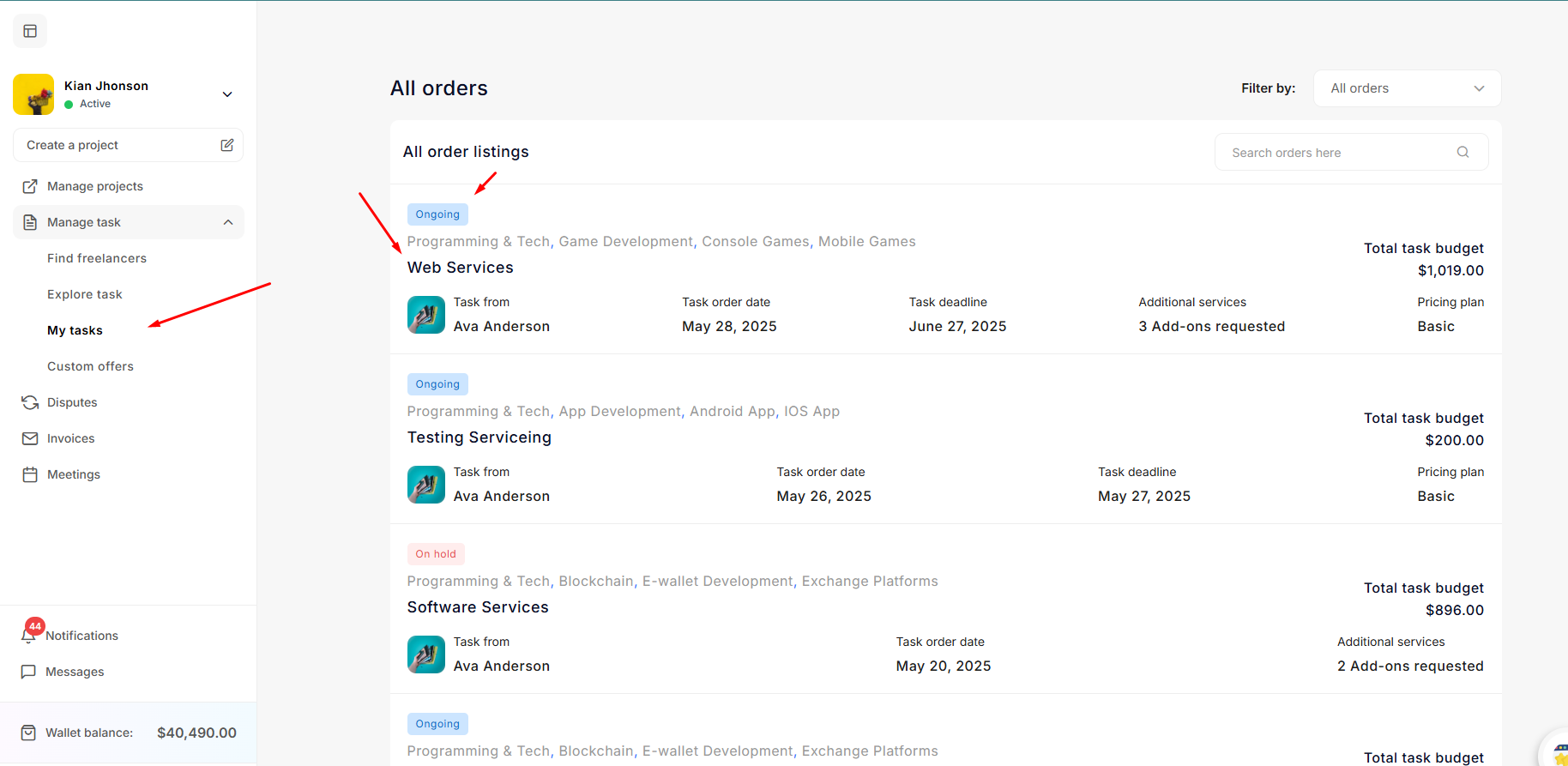This screenshot has width=1568, height=766.
Task: Select Explore task in sidebar
Action: [x=85, y=294]
